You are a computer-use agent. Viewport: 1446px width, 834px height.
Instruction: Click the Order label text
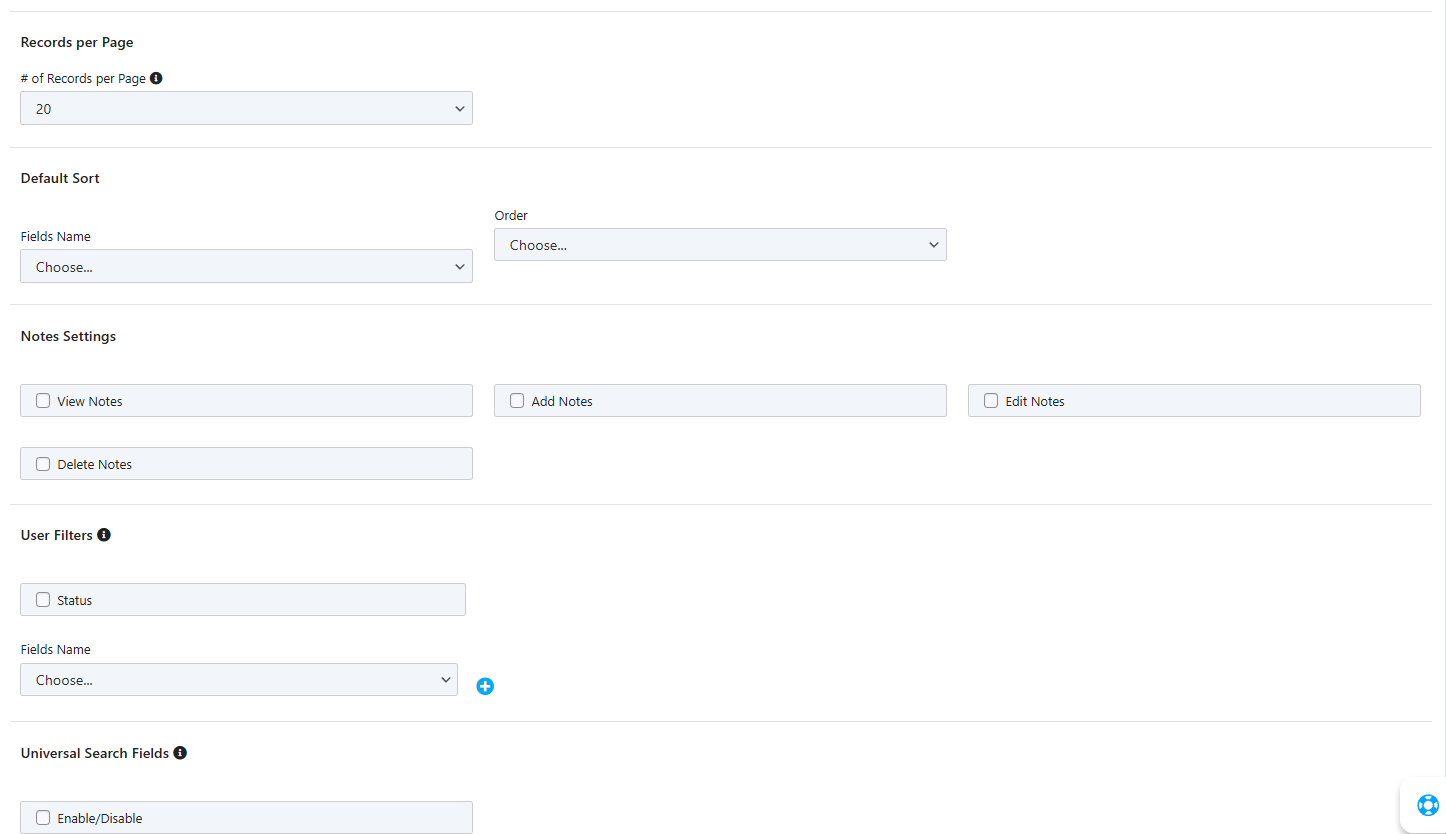click(x=511, y=215)
